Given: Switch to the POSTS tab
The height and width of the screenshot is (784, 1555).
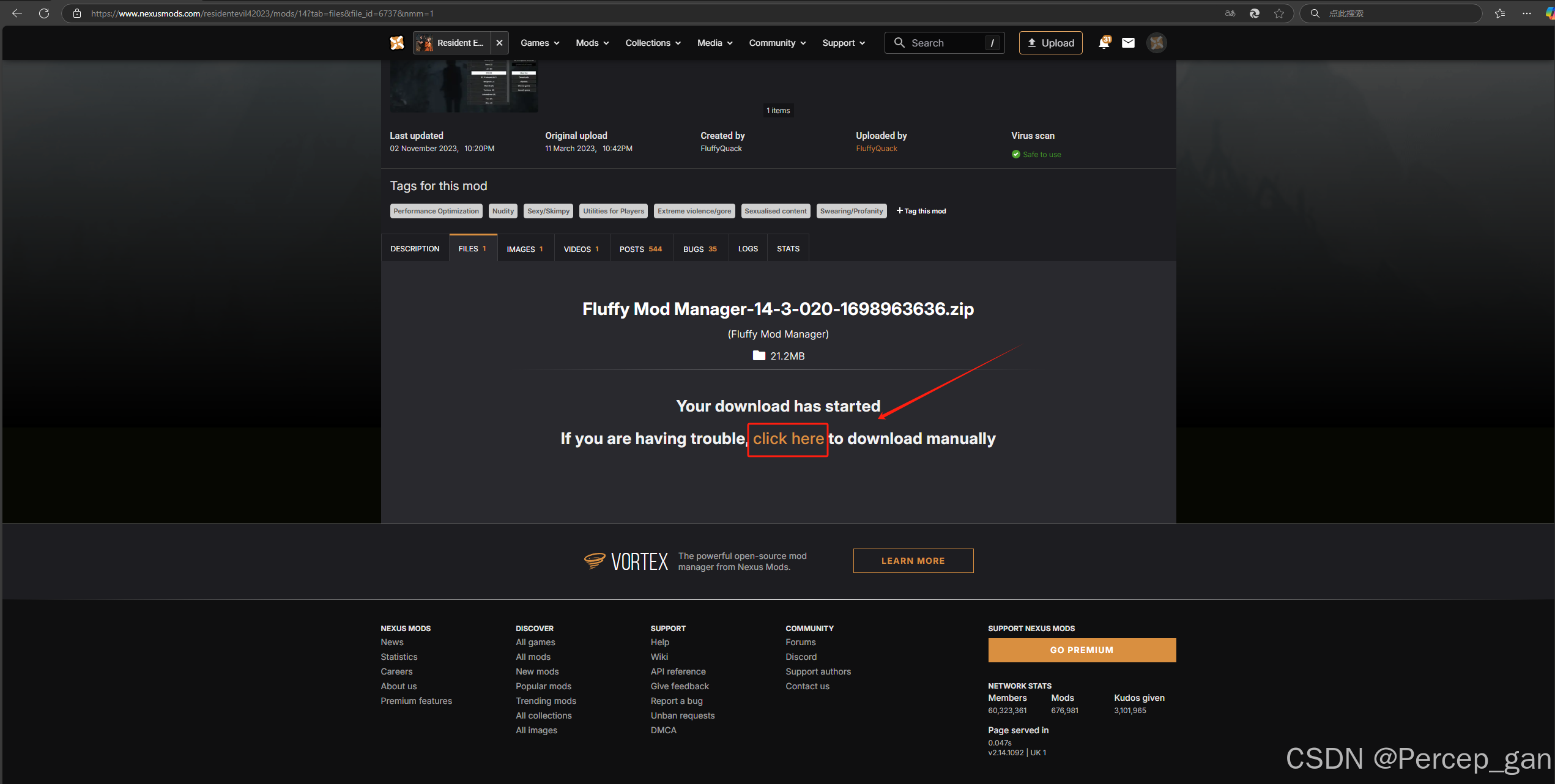Looking at the screenshot, I should pyautogui.click(x=640, y=249).
